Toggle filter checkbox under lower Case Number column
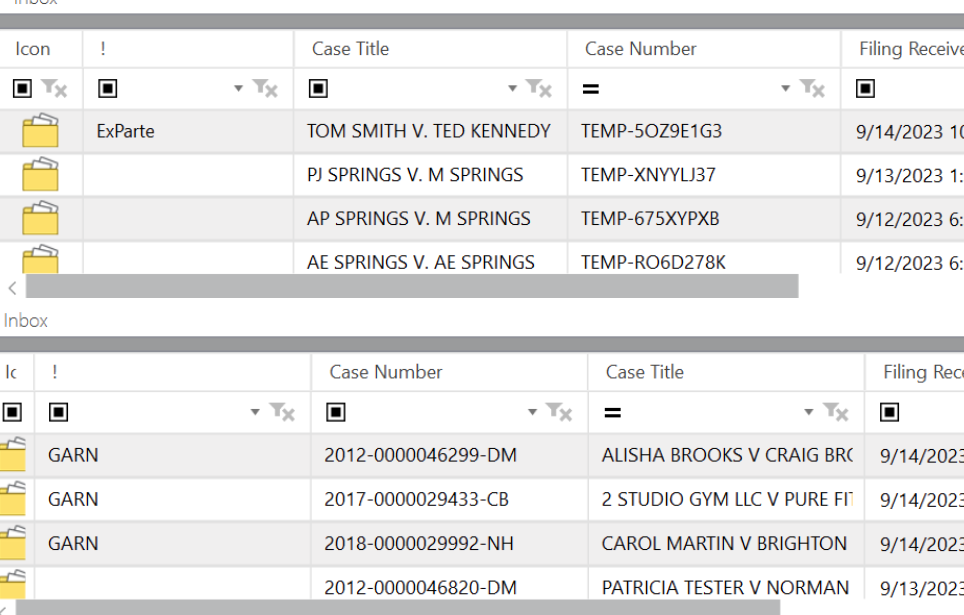964x615 pixels. coord(335,412)
